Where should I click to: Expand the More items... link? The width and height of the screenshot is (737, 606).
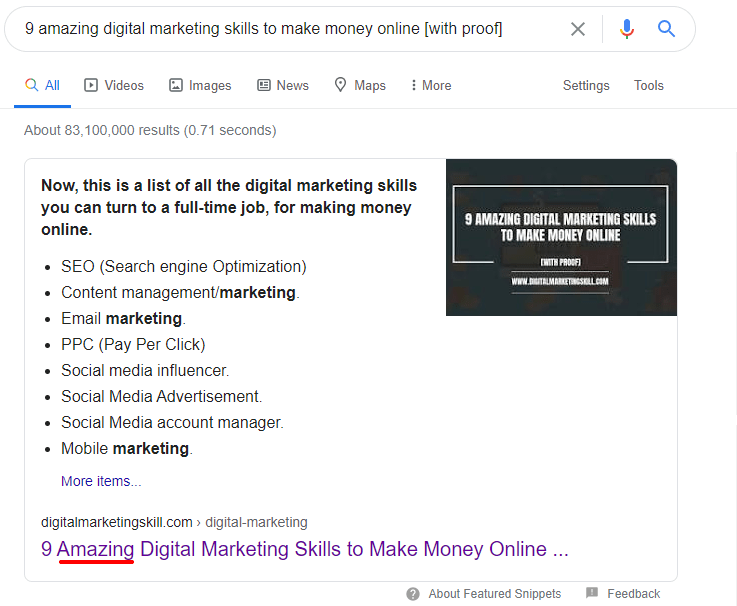coord(101,481)
